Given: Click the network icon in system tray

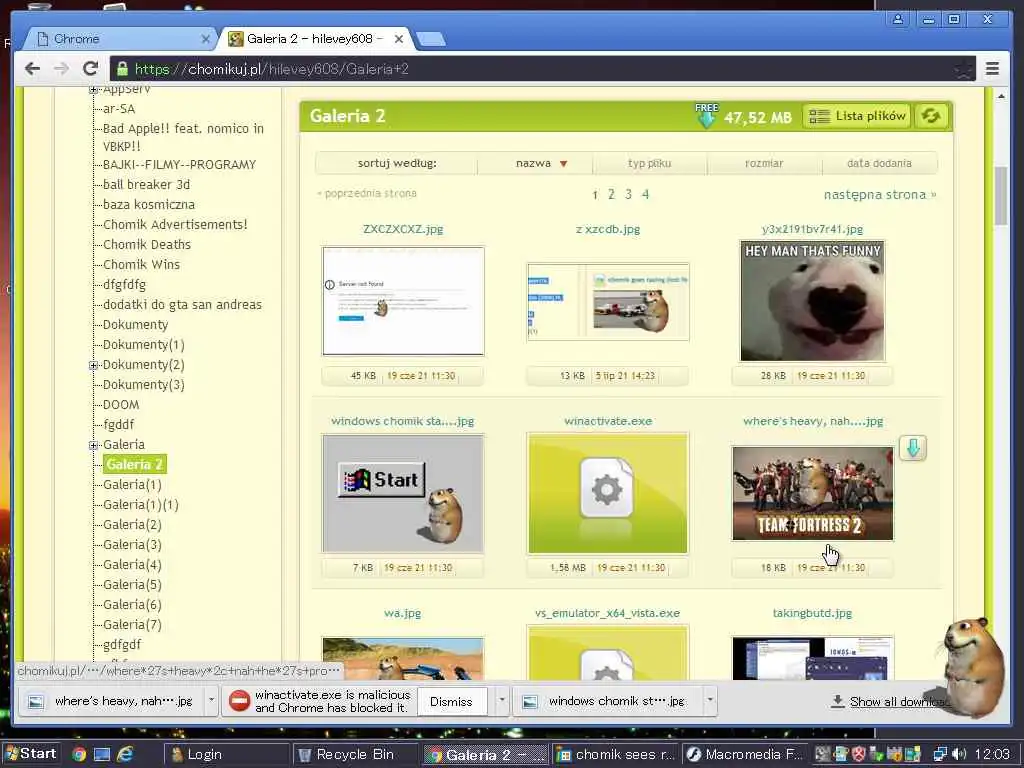Looking at the screenshot, I should (940, 754).
